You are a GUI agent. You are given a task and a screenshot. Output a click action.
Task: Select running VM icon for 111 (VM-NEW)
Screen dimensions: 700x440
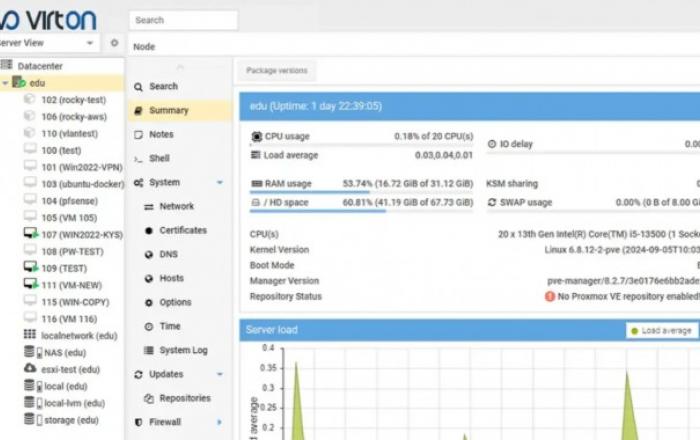pyautogui.click(x=31, y=284)
